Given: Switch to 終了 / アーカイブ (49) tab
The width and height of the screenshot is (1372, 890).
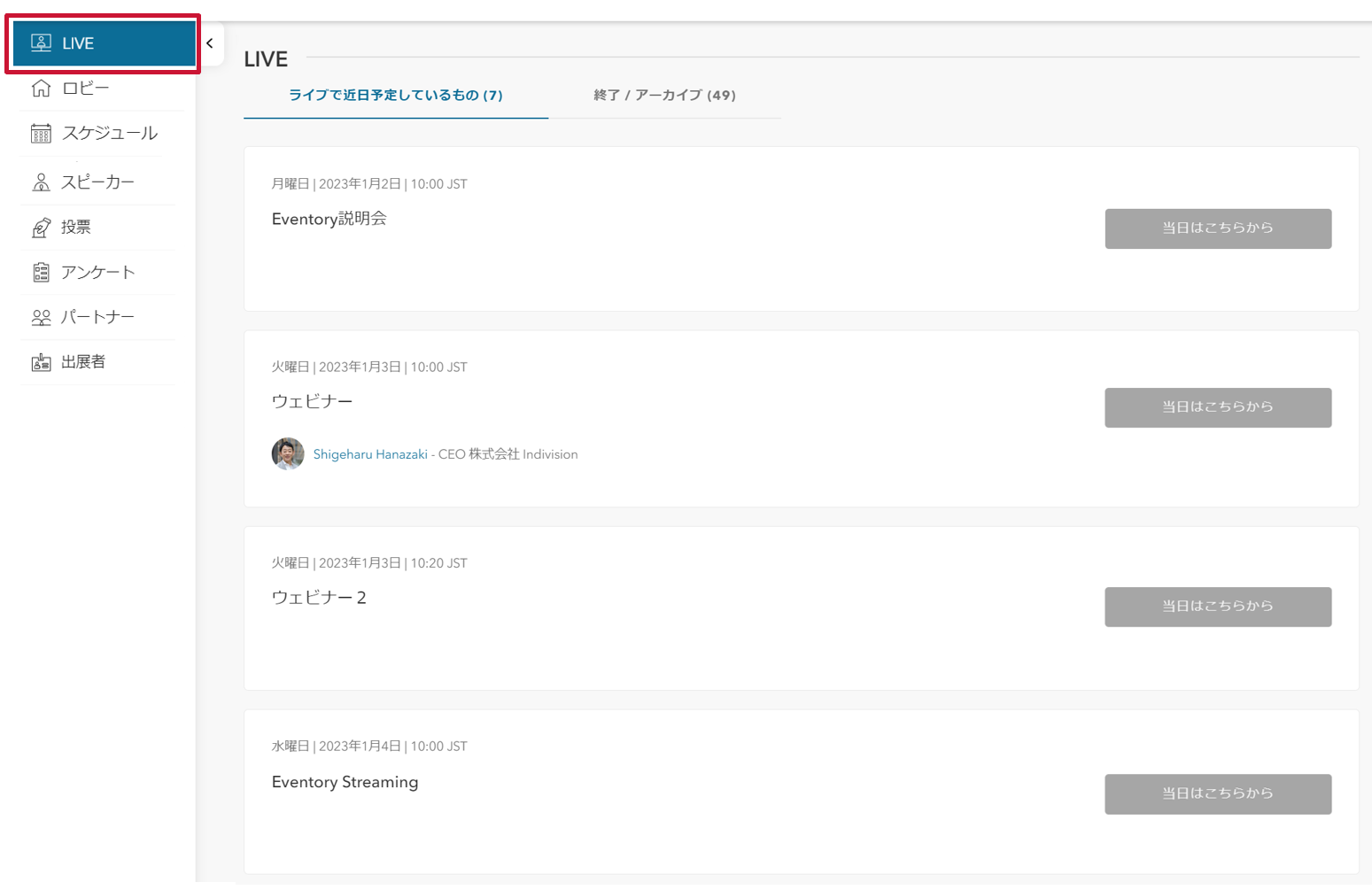Looking at the screenshot, I should pyautogui.click(x=664, y=96).
